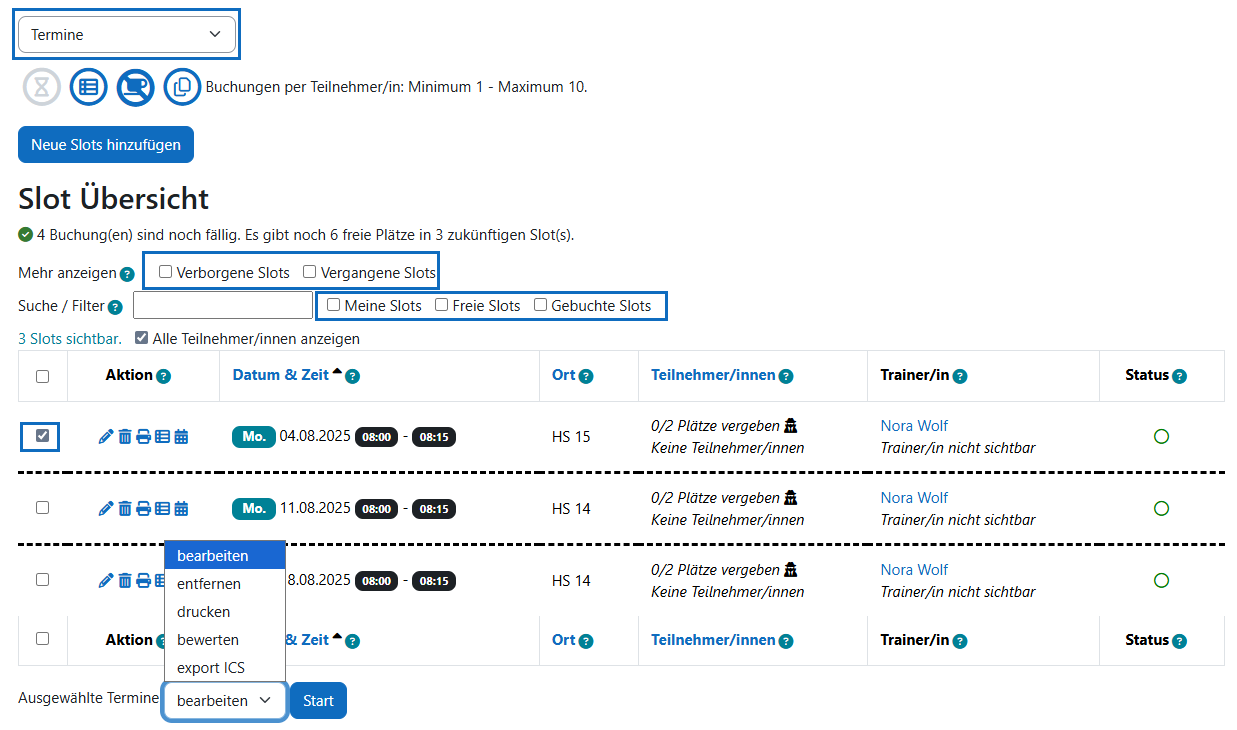Image resolution: width=1237 pixels, height=730 pixels.
Task: Uncheck the 04.08.2025 slot row checkbox
Action: point(41,436)
